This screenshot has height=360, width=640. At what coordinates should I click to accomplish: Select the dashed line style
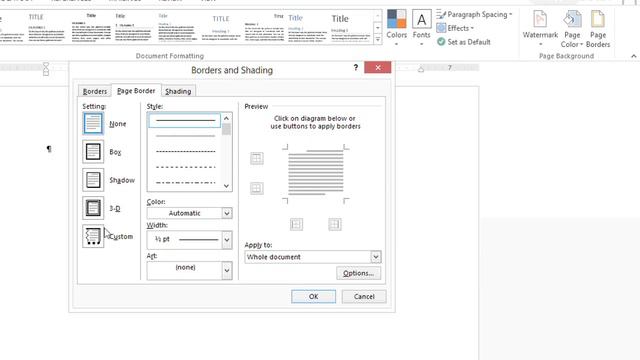pos(185,167)
